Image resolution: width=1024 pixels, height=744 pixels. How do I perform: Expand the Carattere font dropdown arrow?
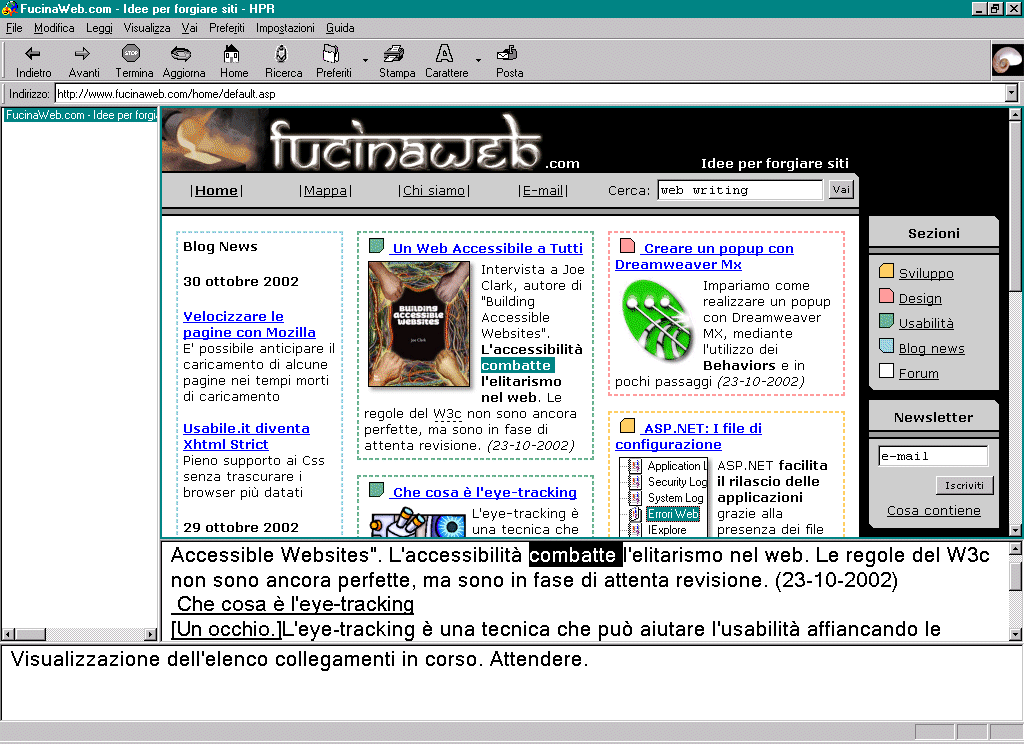click(478, 61)
